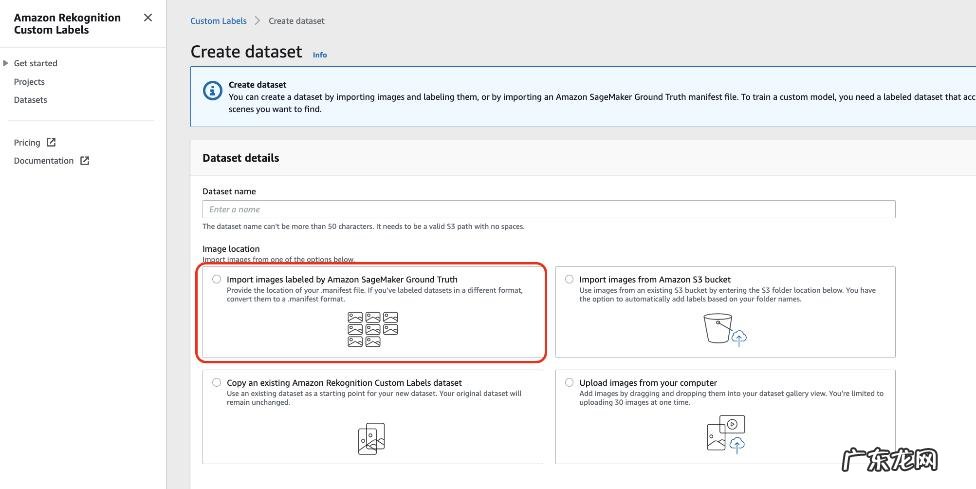
Task: Focus the Dataset name input field
Action: [x=548, y=209]
